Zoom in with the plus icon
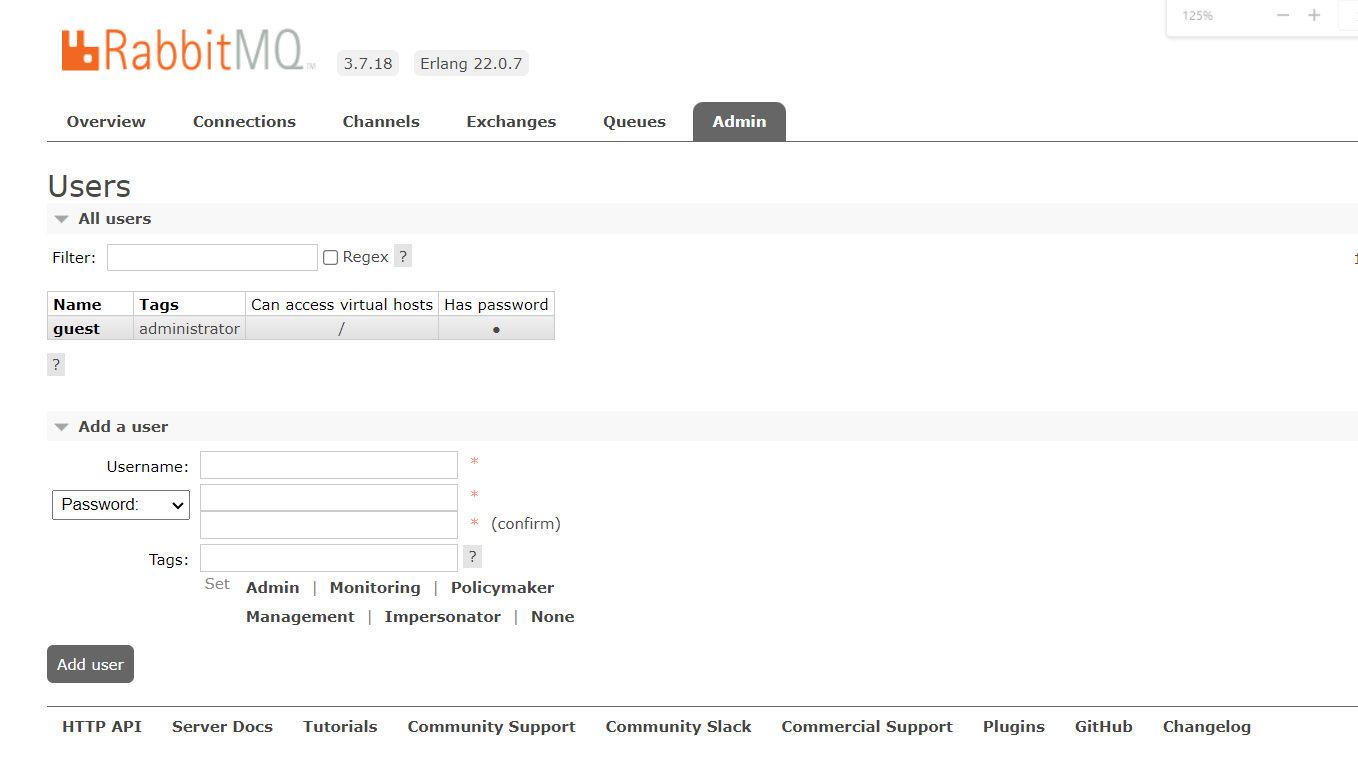 point(1314,15)
